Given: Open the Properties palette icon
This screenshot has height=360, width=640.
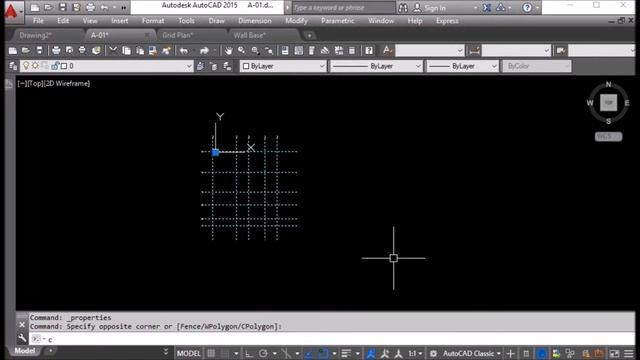Looking at the screenshot, I should (285, 51).
